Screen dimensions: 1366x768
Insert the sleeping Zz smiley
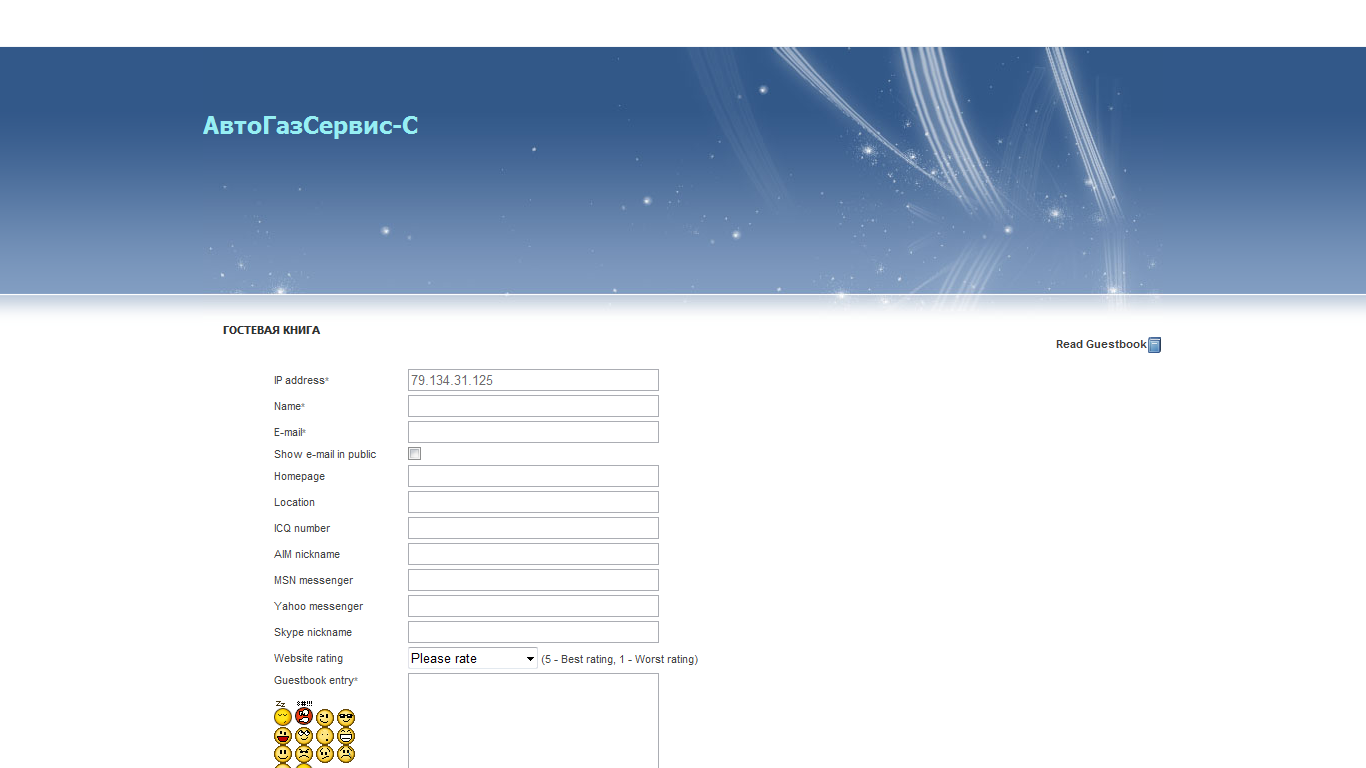pos(283,714)
